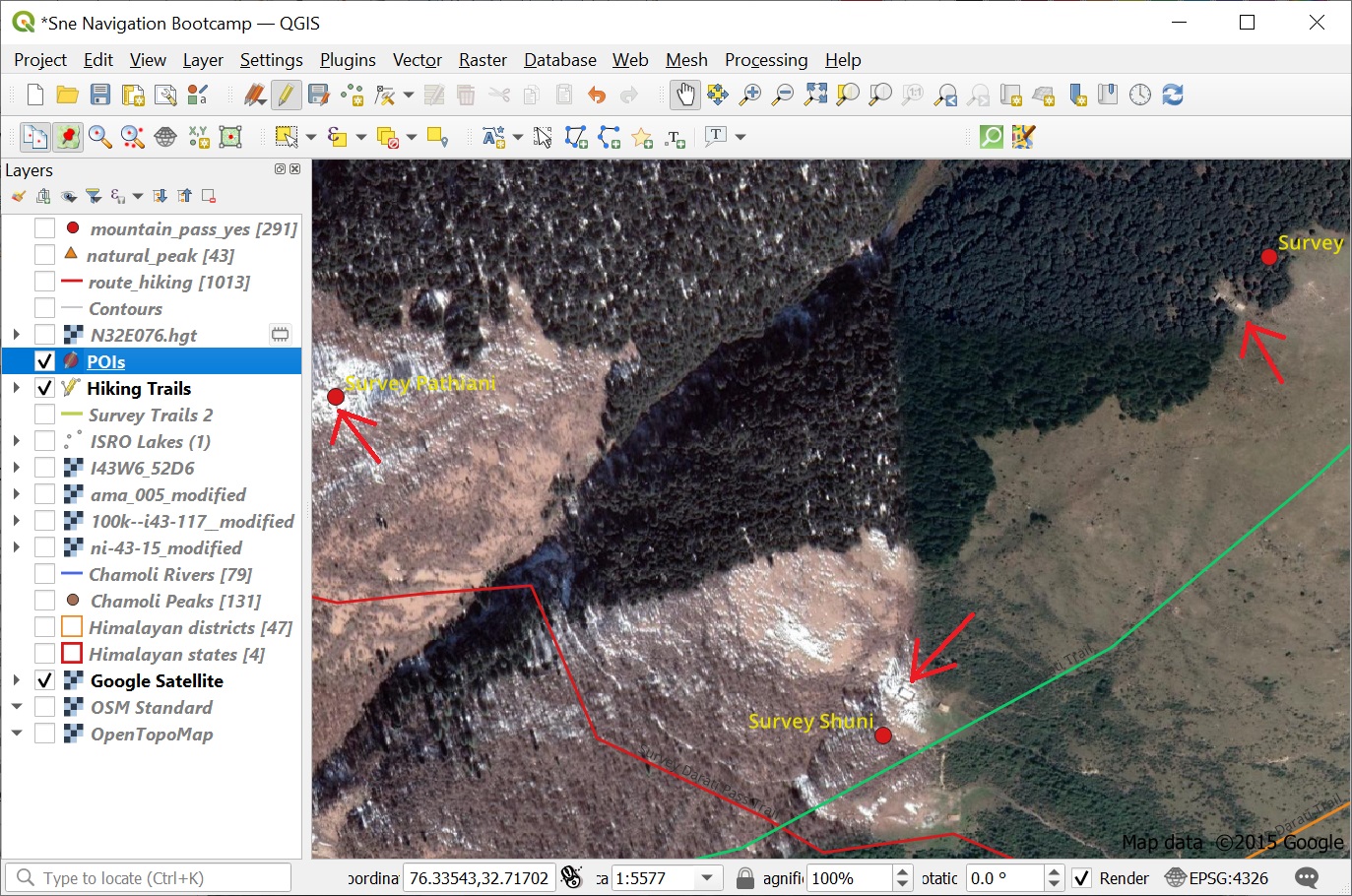
Task: Click the Zoom Full extent icon
Action: click(815, 95)
